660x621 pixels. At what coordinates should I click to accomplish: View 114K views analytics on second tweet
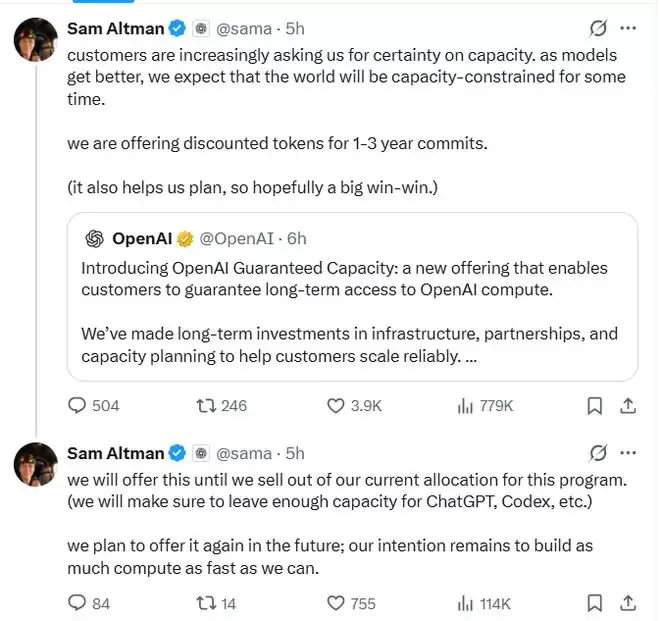484,604
